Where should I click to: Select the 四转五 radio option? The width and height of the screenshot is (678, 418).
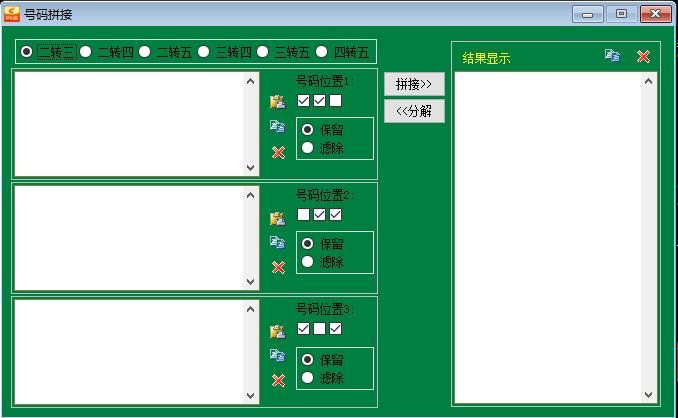click(342, 52)
